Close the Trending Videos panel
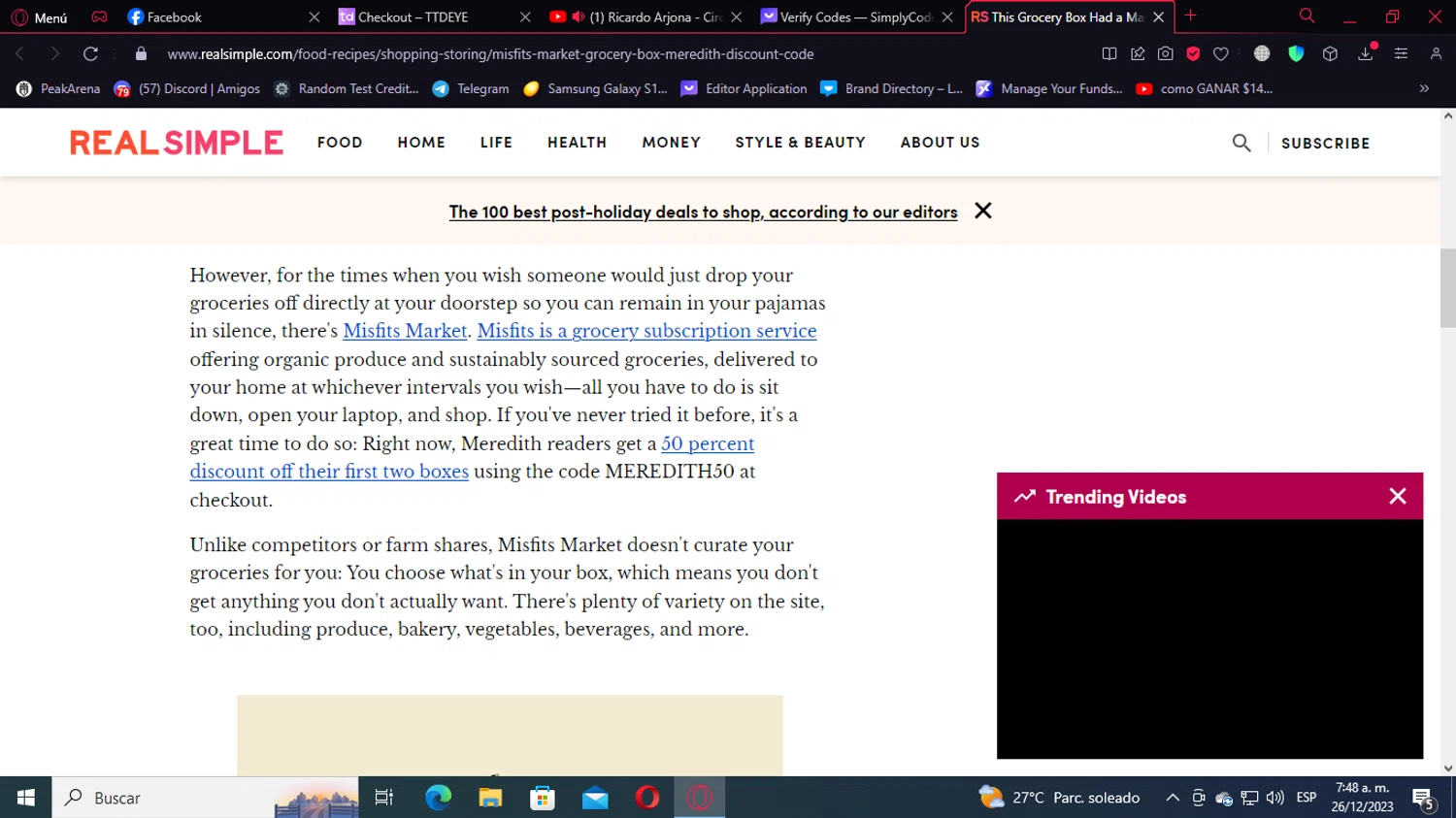 coord(1398,496)
